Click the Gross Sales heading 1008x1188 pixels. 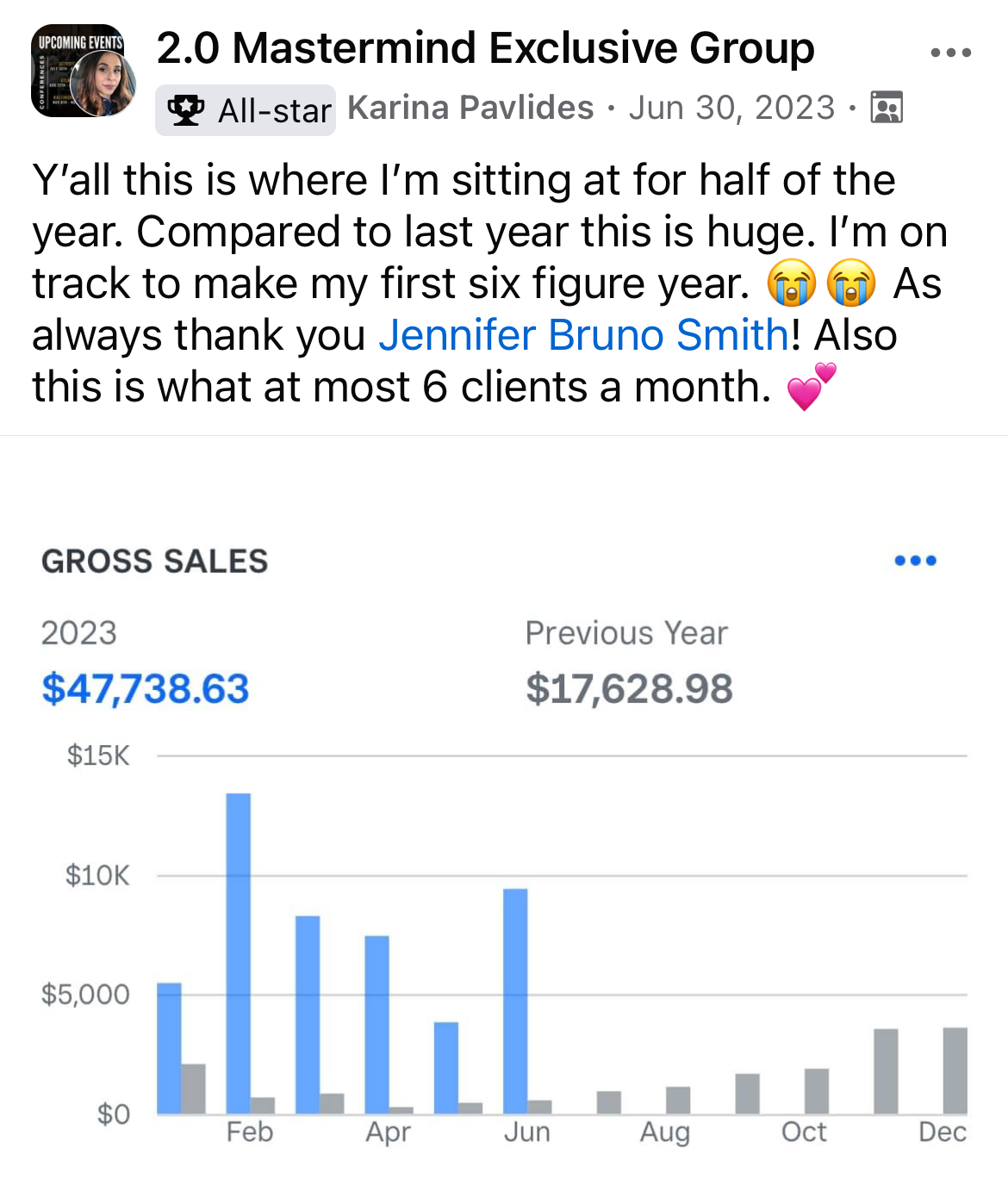pyautogui.click(x=155, y=562)
